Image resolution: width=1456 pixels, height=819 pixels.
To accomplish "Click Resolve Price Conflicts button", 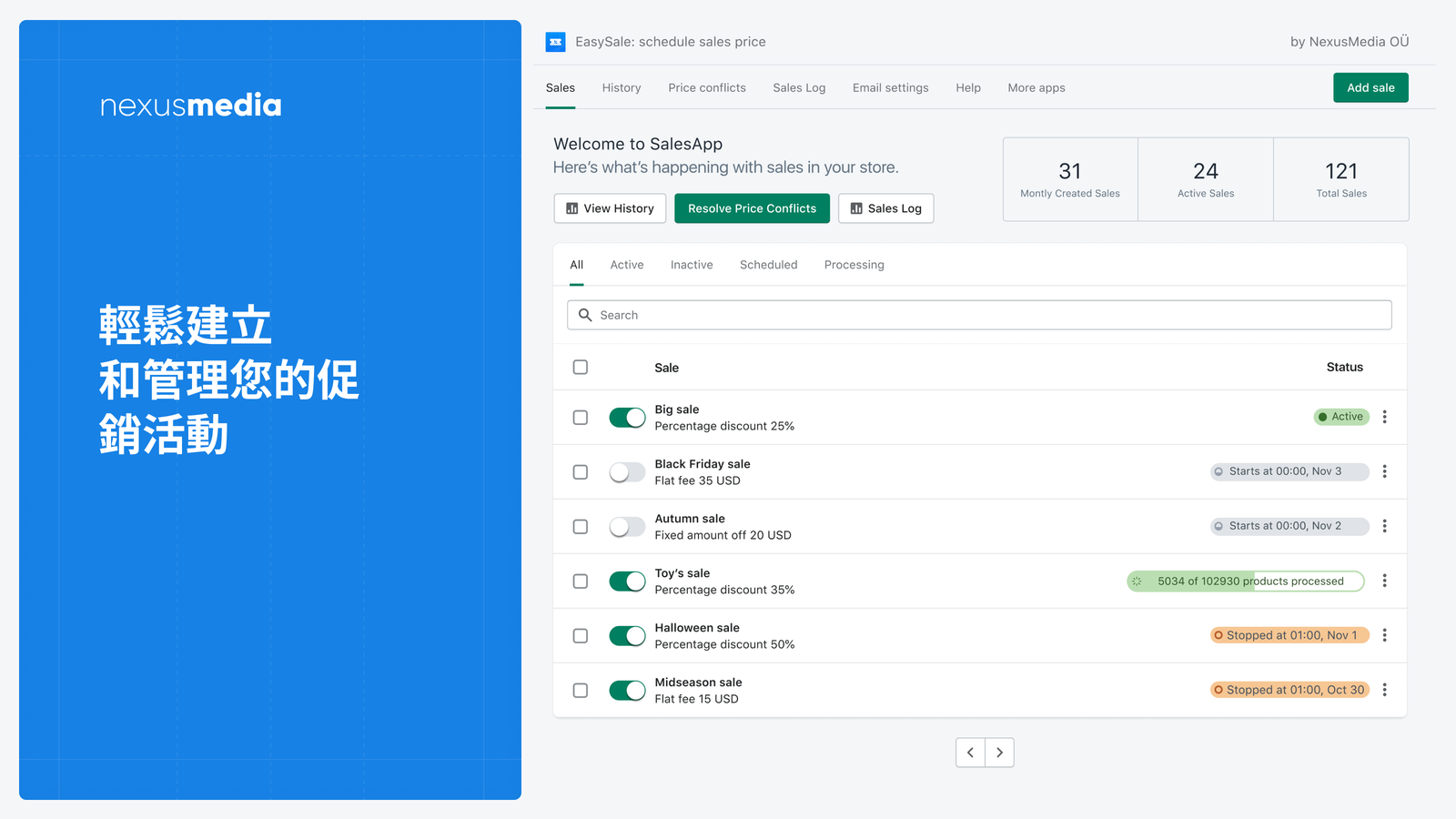I will (x=752, y=208).
